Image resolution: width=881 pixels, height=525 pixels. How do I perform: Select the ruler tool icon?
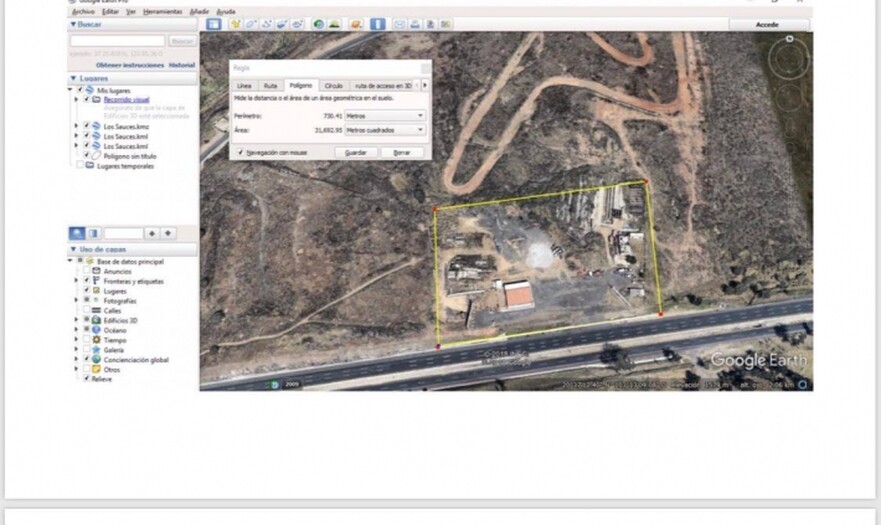[x=378, y=24]
